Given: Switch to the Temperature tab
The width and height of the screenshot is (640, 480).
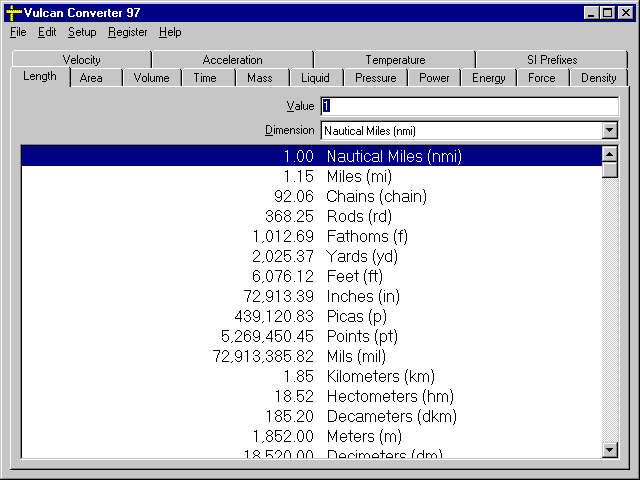Looking at the screenshot, I should coord(394,60).
